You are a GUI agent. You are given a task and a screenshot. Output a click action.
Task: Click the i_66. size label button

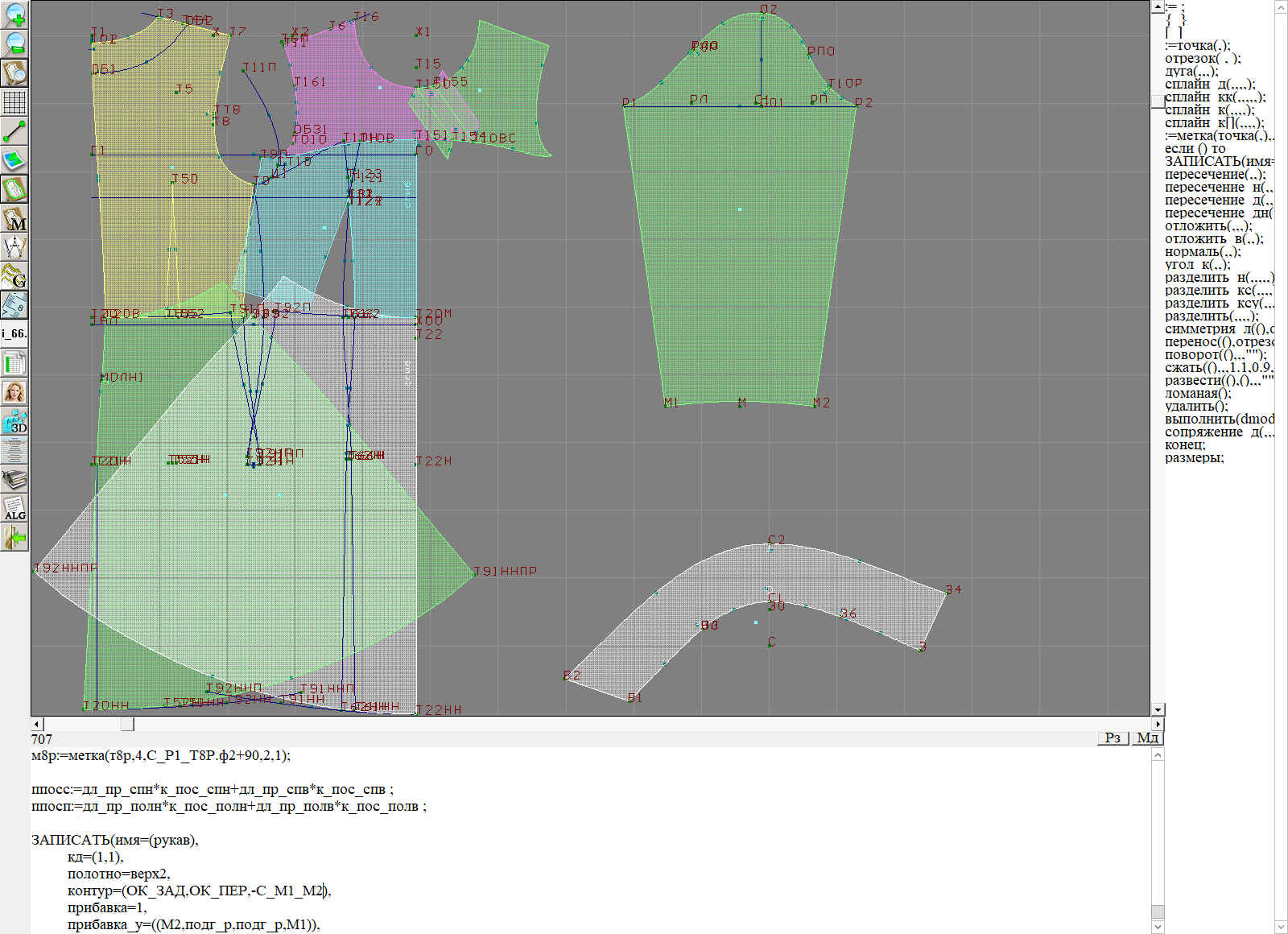14,333
